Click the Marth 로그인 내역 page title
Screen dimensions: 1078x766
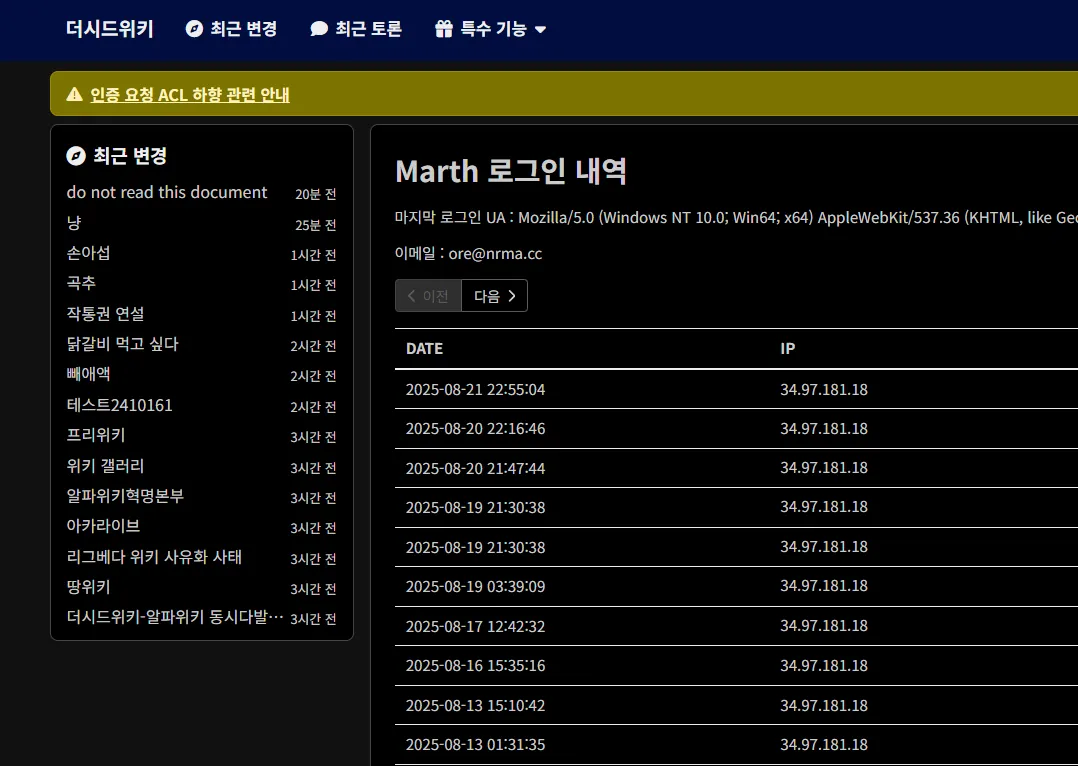pos(511,171)
